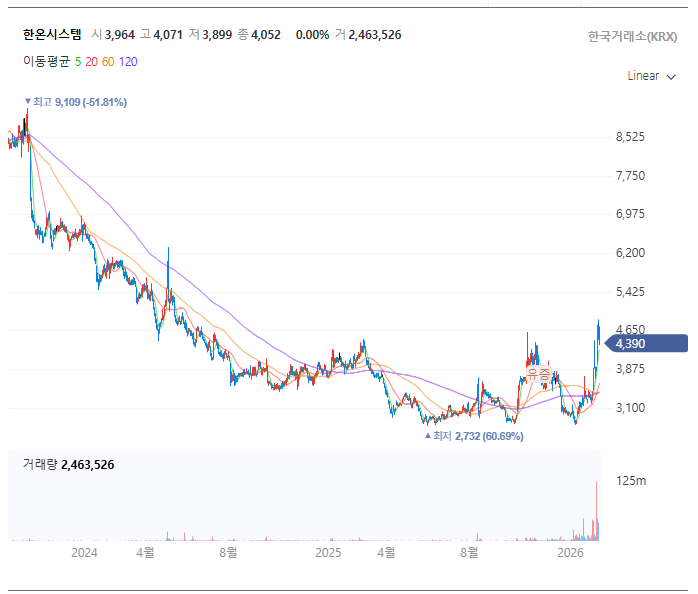698x594 pixels.
Task: Click the low price value 3,899
Action: pos(217,35)
